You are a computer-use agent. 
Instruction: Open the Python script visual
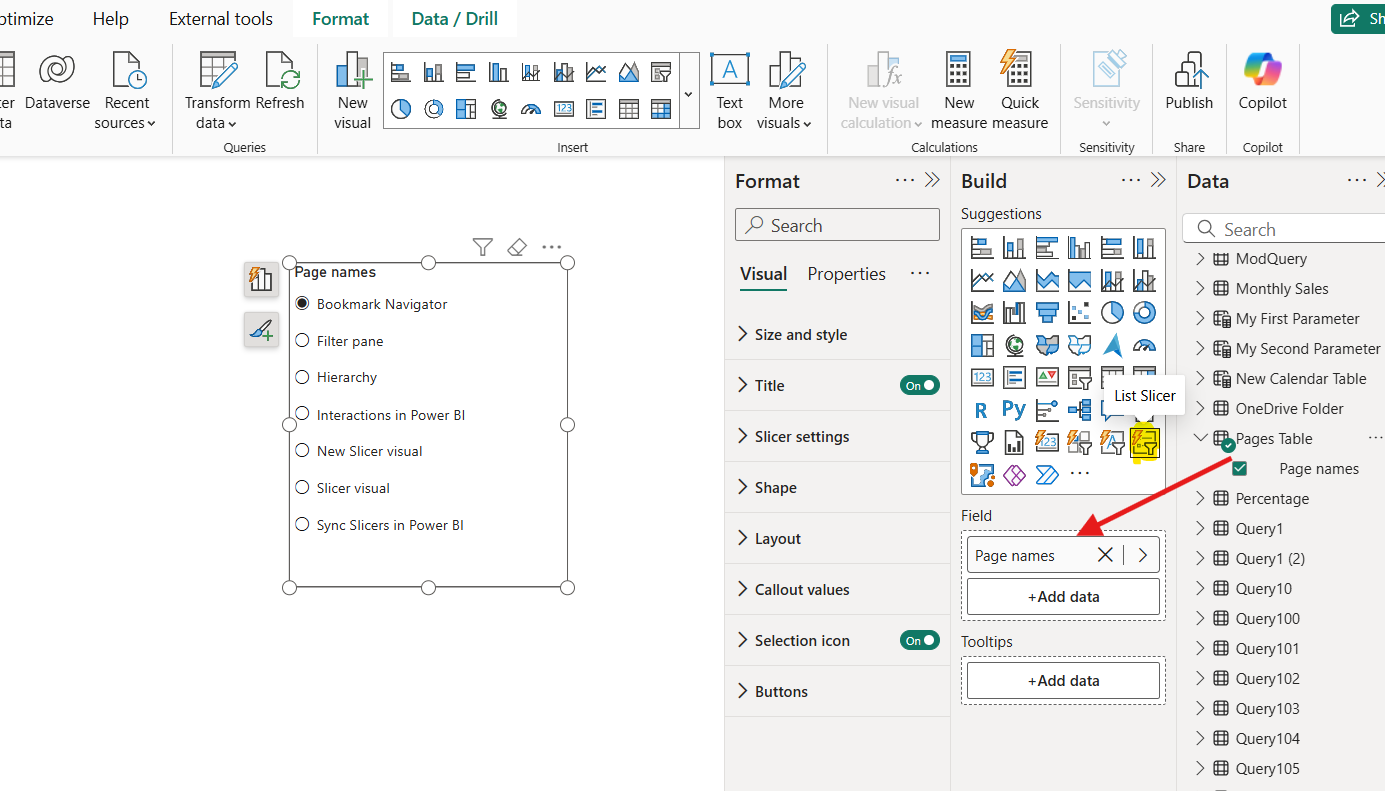pyautogui.click(x=1013, y=409)
